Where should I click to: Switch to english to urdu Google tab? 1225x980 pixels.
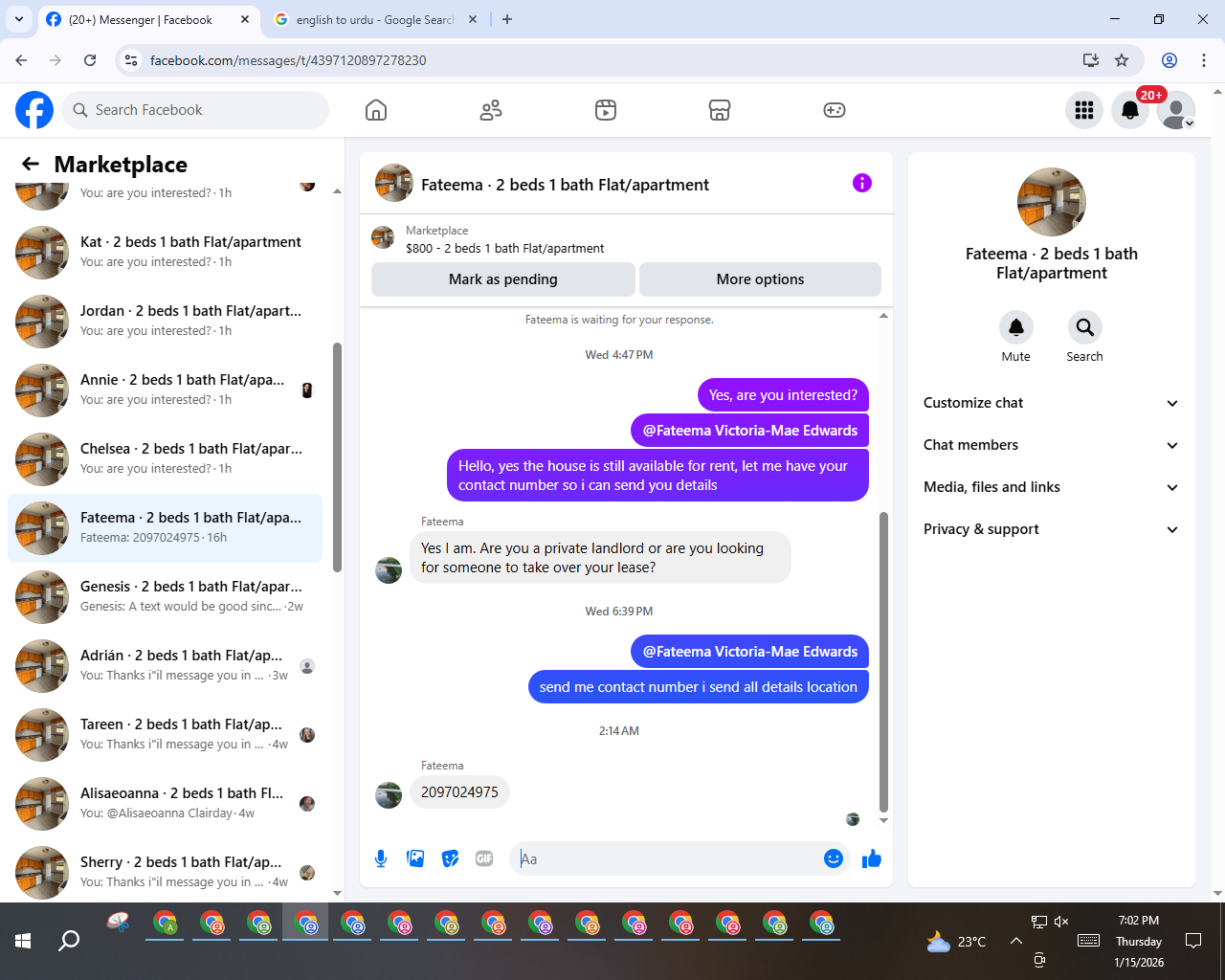click(364, 19)
